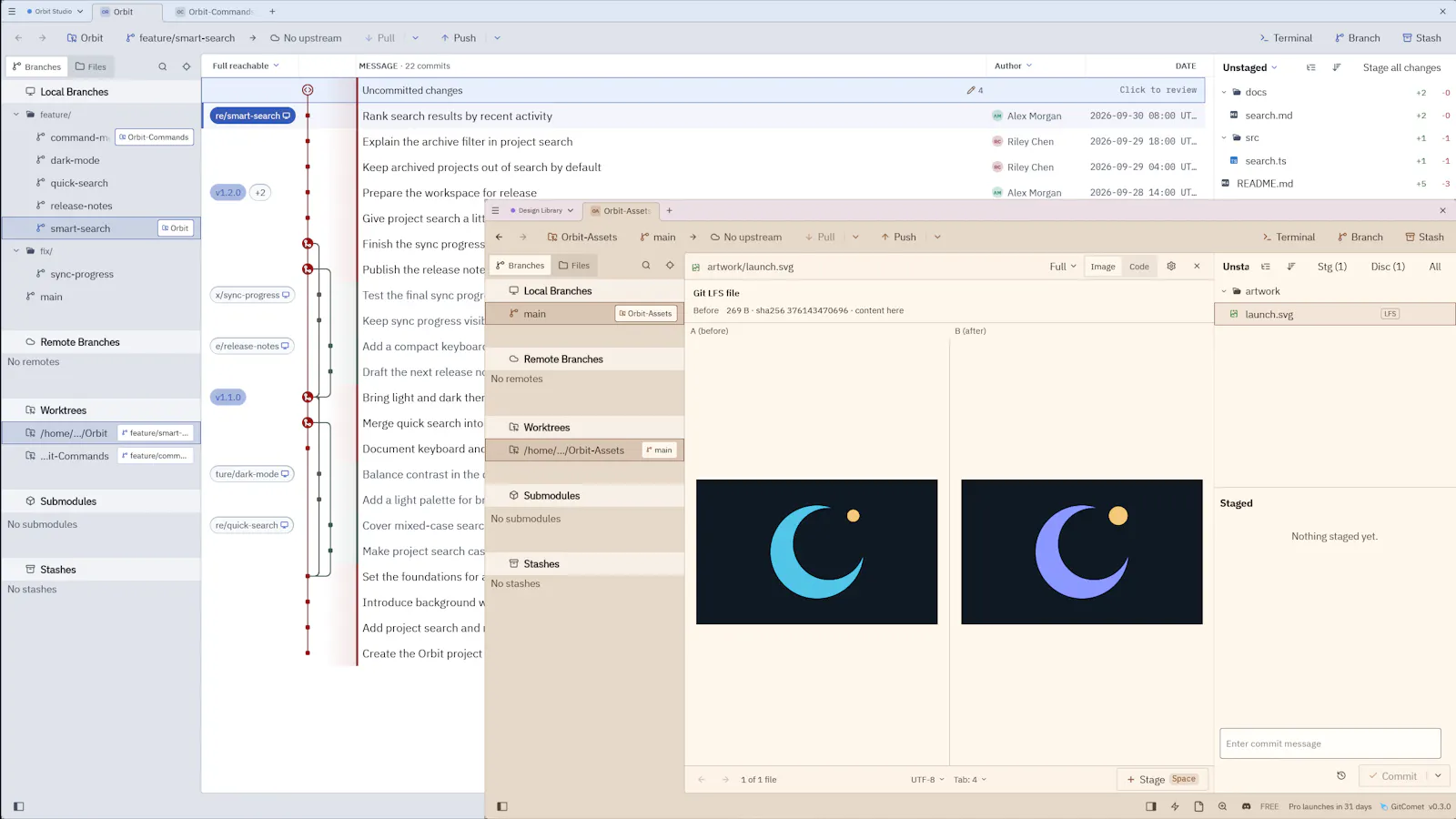This screenshot has height=819, width=1456.
Task: Click the zoom magnifier icon in status bar
Action: coord(1222,806)
